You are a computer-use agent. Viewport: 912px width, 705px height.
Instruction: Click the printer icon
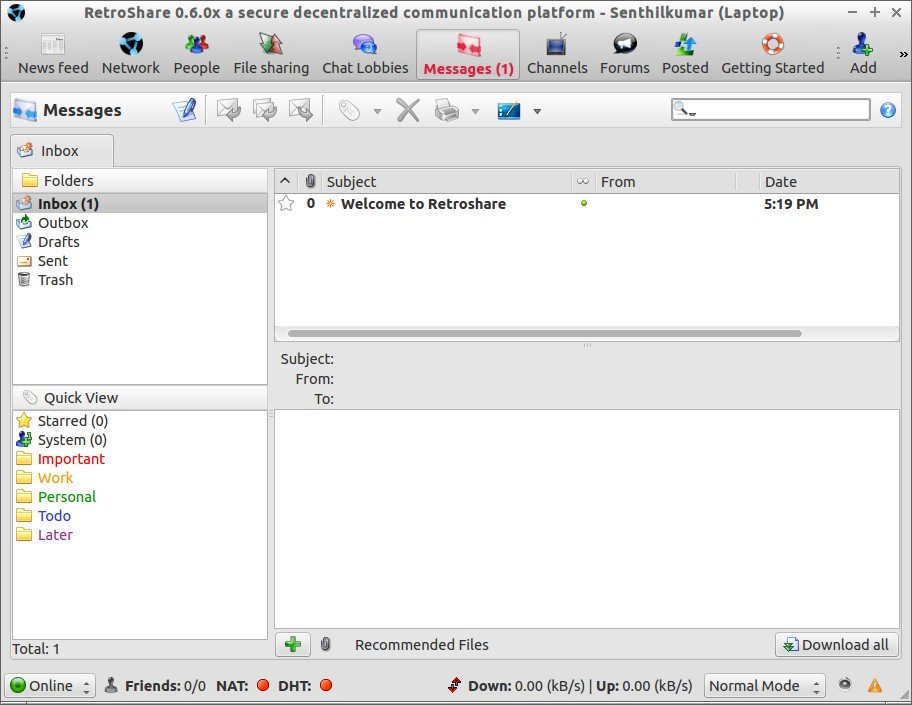pos(447,110)
